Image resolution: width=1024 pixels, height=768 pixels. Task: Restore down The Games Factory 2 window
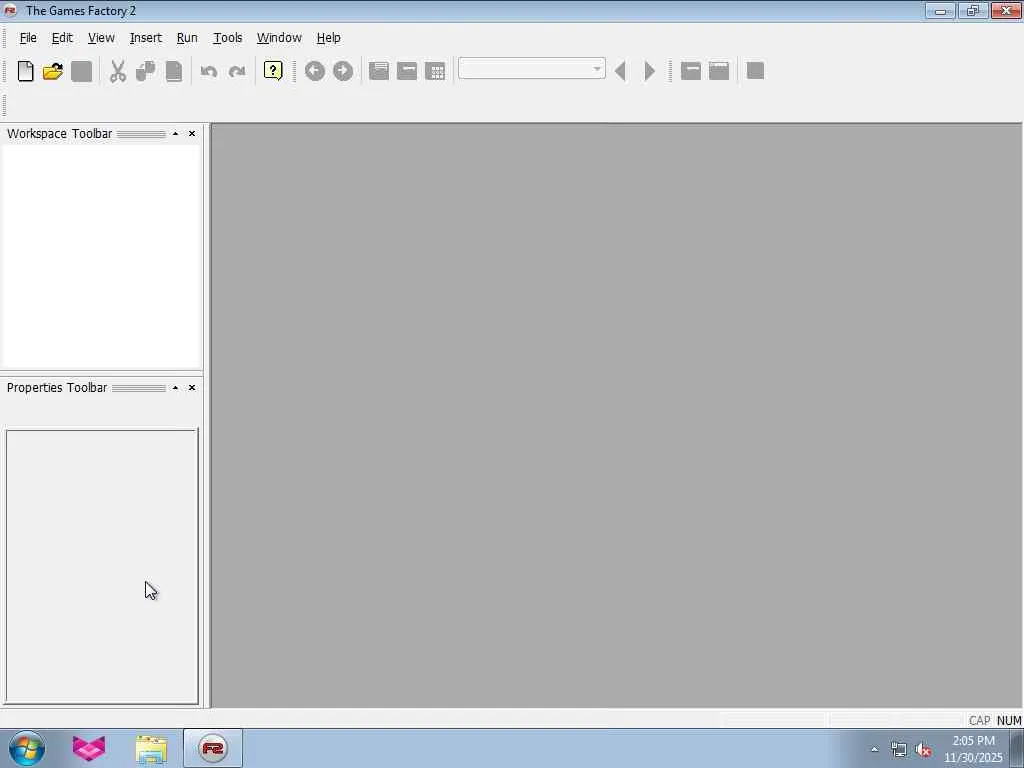[972, 10]
